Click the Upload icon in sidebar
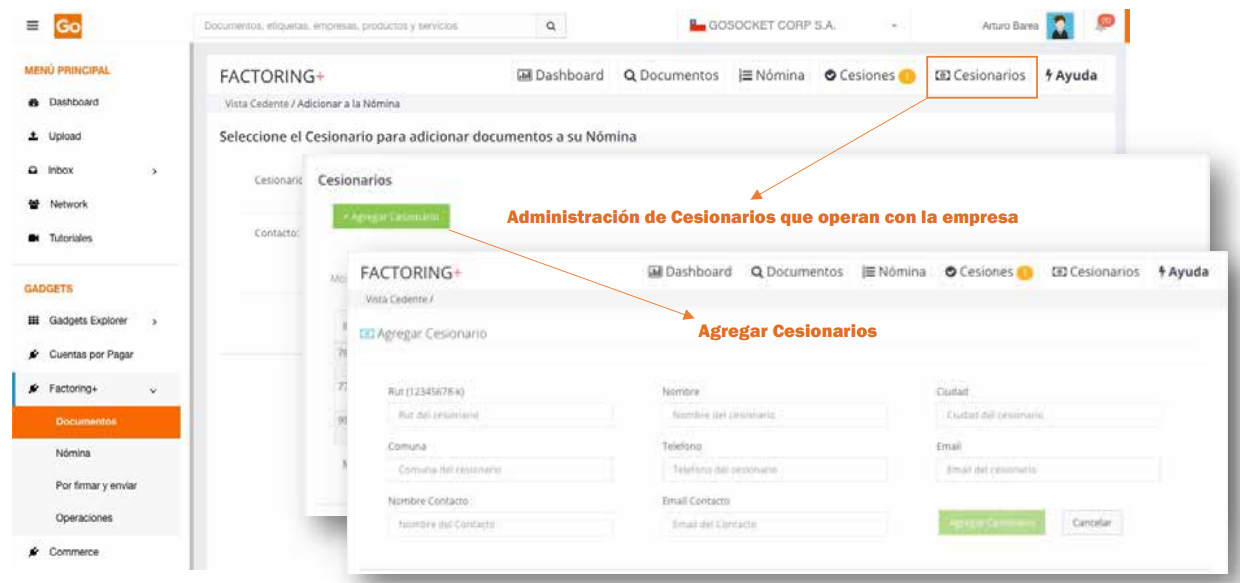The height and width of the screenshot is (583, 1240). [x=33, y=136]
